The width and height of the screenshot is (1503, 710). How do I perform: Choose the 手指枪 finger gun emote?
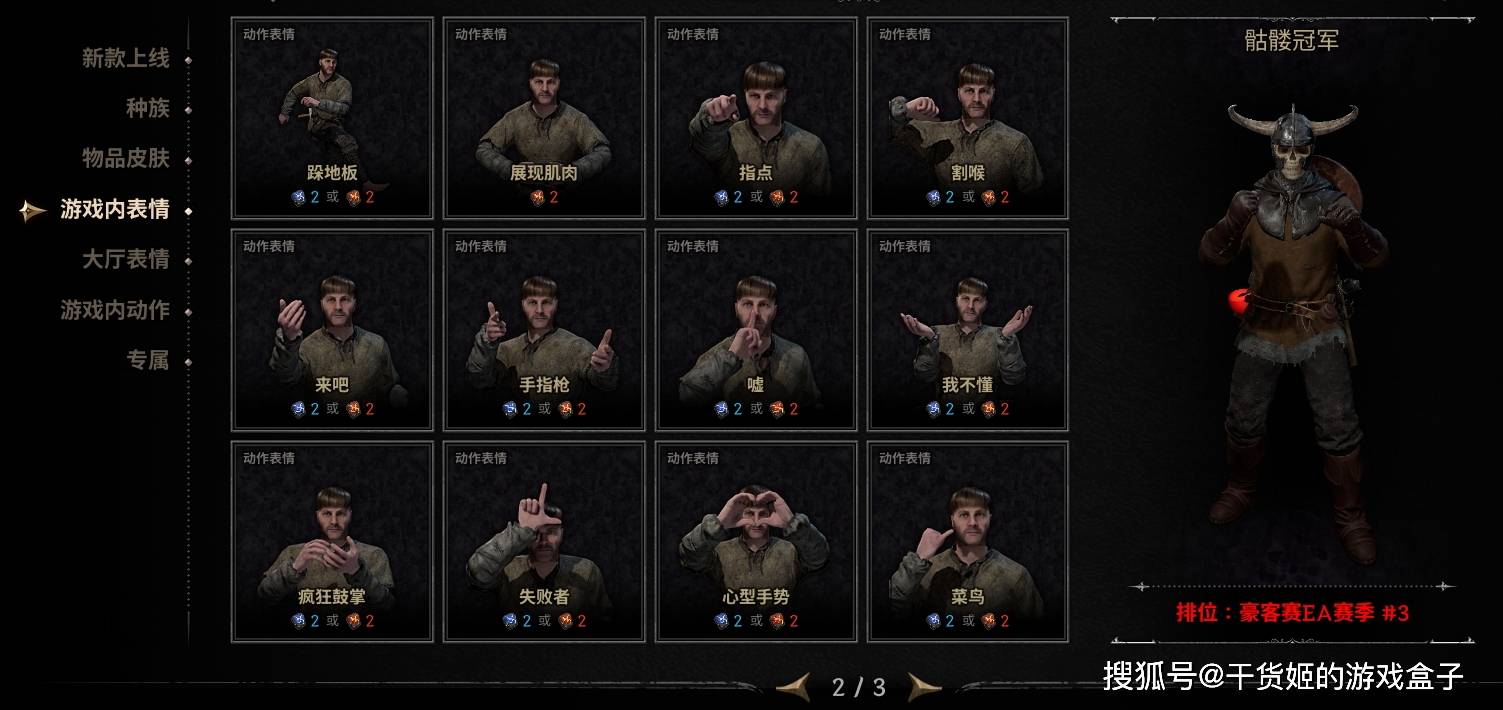[x=544, y=330]
